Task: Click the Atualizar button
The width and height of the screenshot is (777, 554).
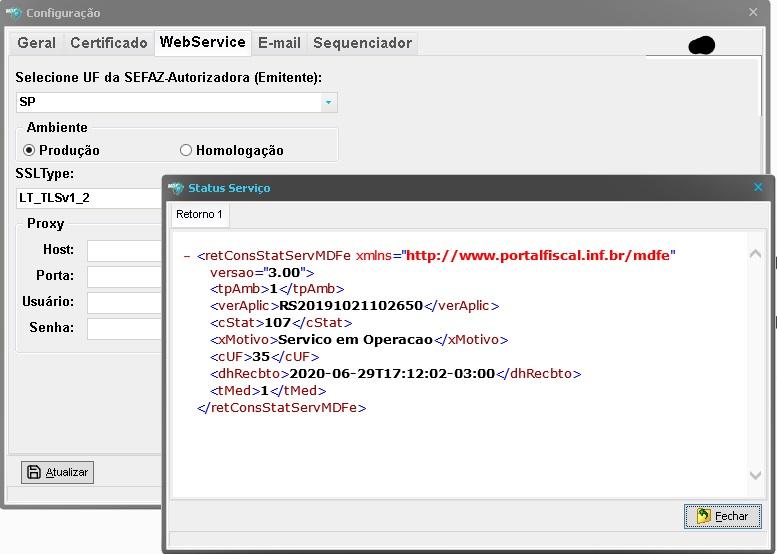Action: tap(57, 472)
